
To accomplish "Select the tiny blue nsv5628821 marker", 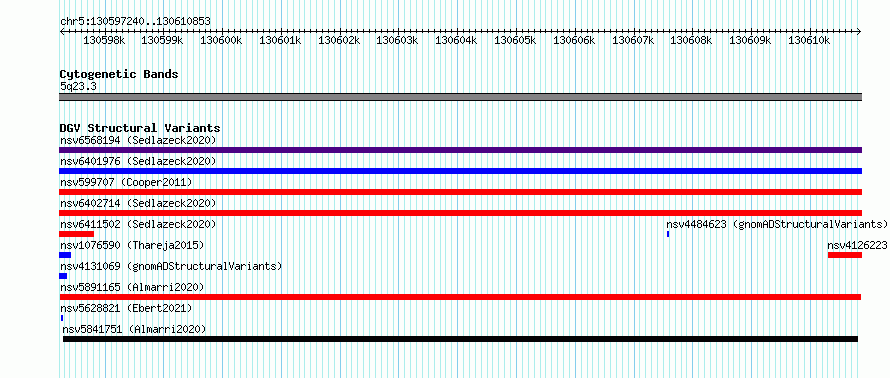I will [62, 318].
